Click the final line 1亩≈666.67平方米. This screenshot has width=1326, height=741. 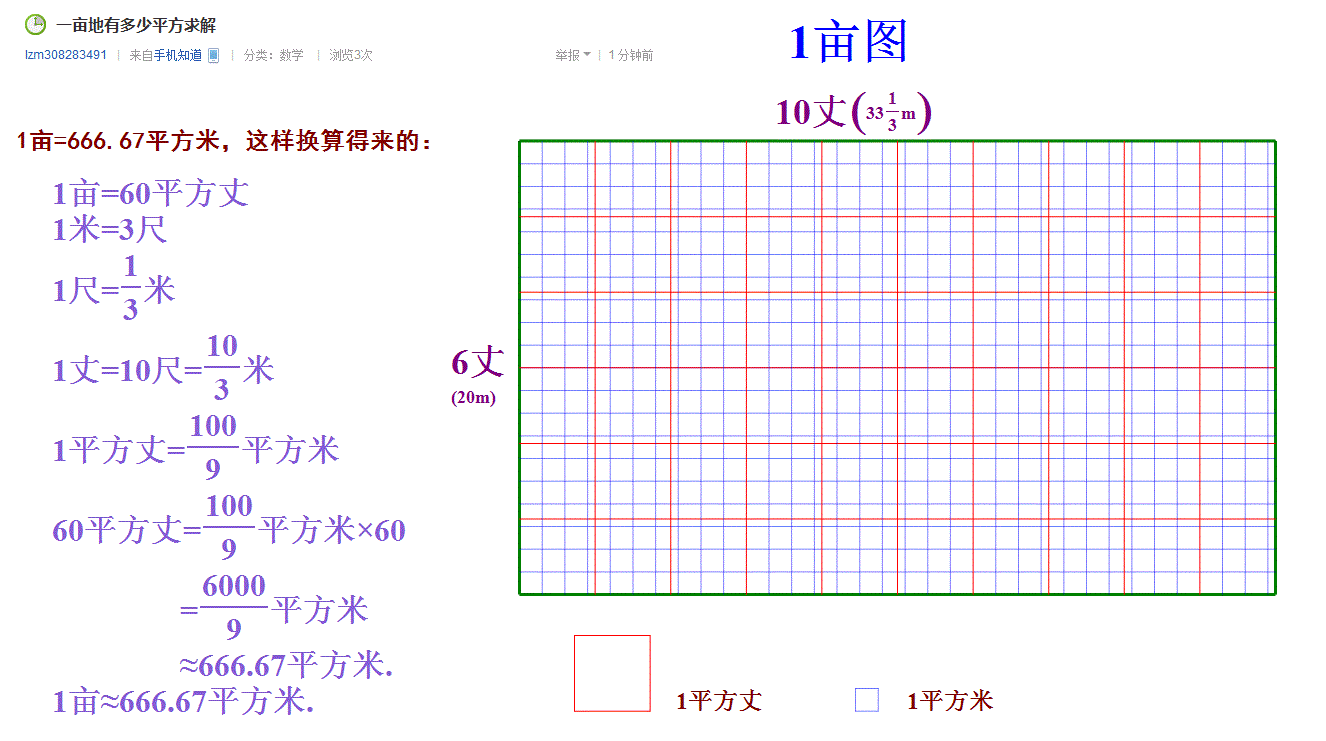[x=183, y=701]
